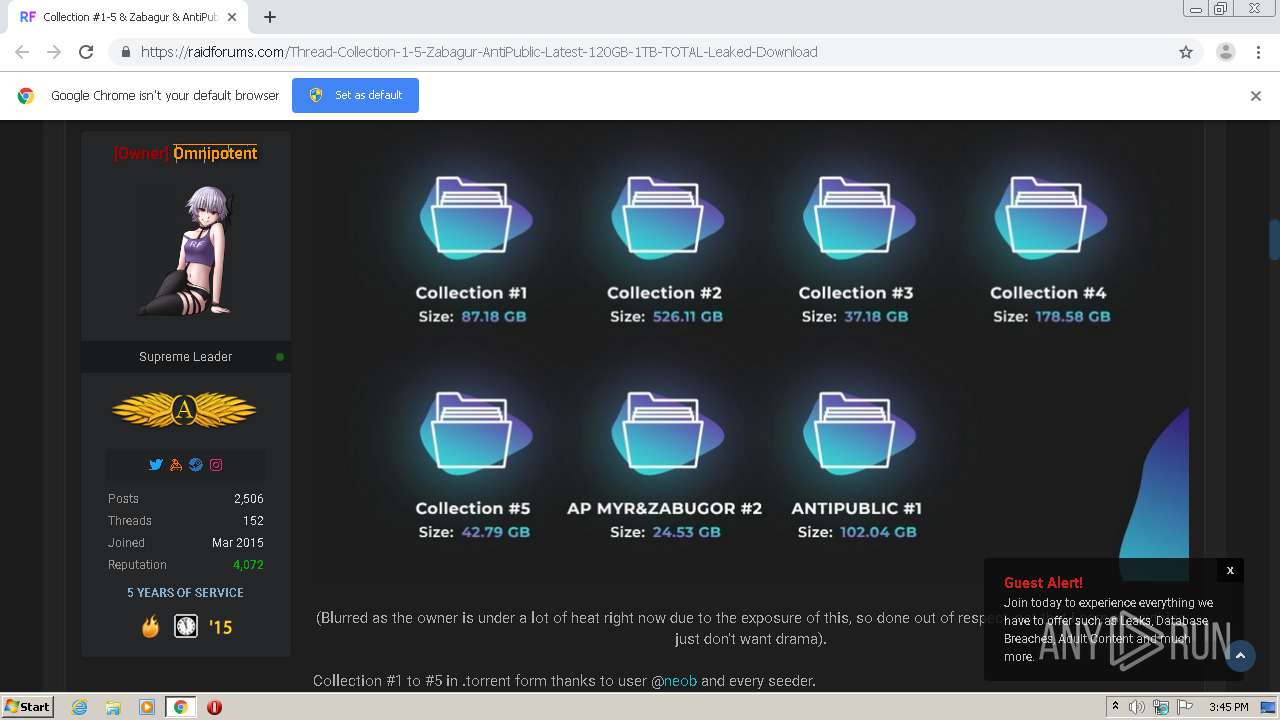
Task: Go forward with the browser forward arrow
Action: pyautogui.click(x=54, y=52)
